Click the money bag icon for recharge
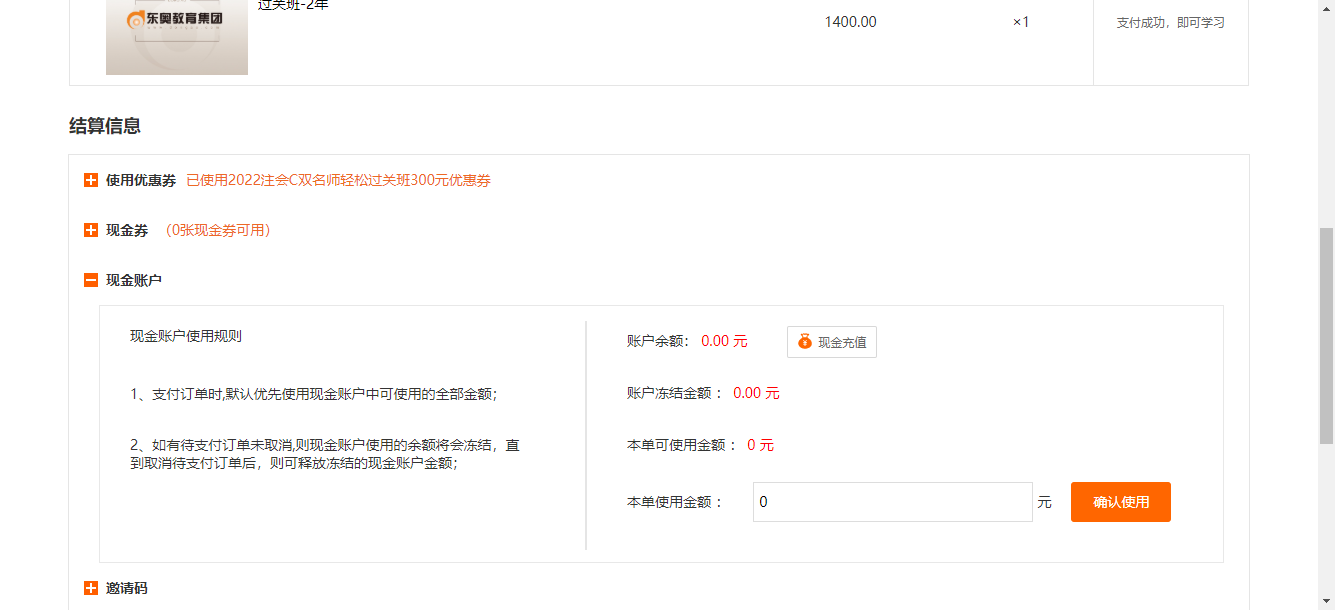This screenshot has height=610, width=1335. click(805, 342)
